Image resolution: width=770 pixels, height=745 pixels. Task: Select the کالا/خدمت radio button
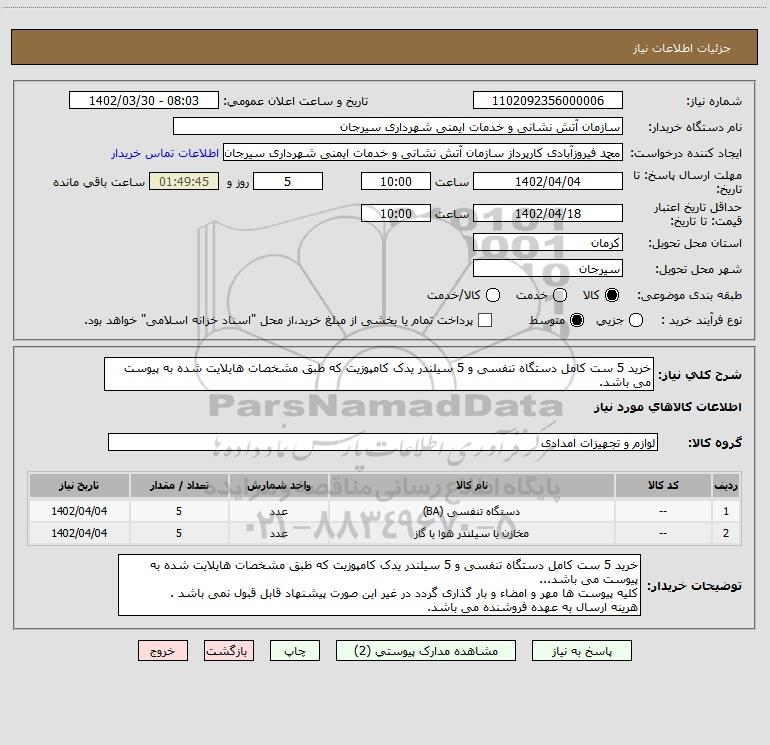click(x=493, y=295)
